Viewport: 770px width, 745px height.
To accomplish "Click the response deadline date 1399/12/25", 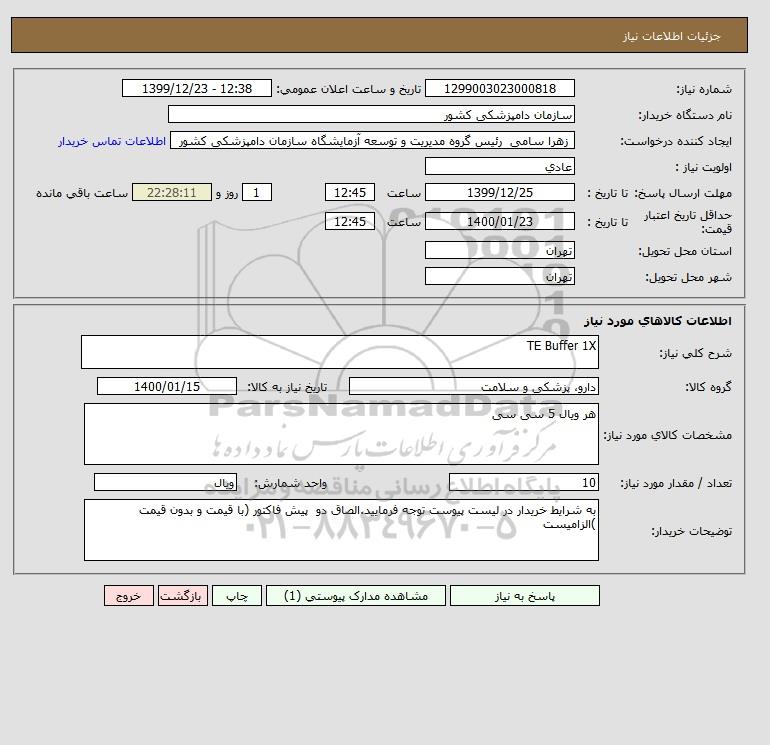I will click(x=500, y=193).
